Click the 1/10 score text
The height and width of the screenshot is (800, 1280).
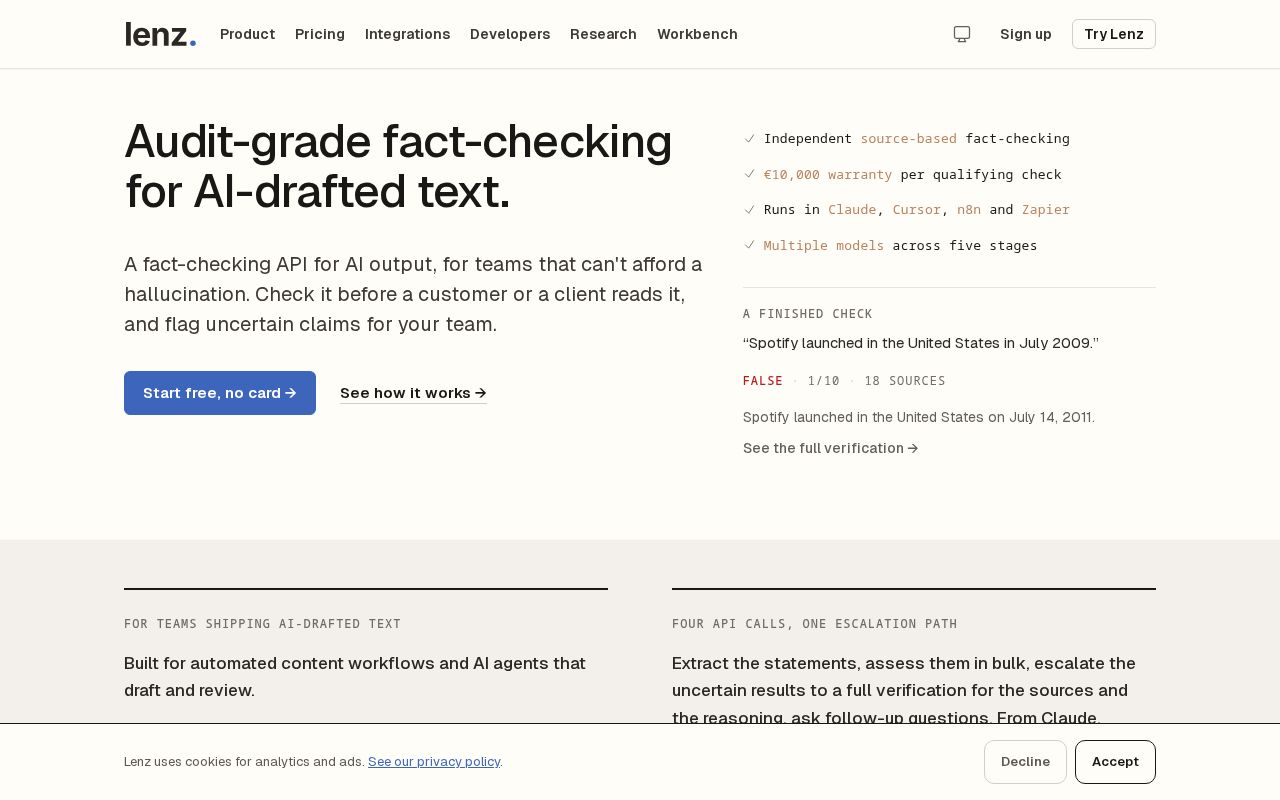[x=824, y=381]
